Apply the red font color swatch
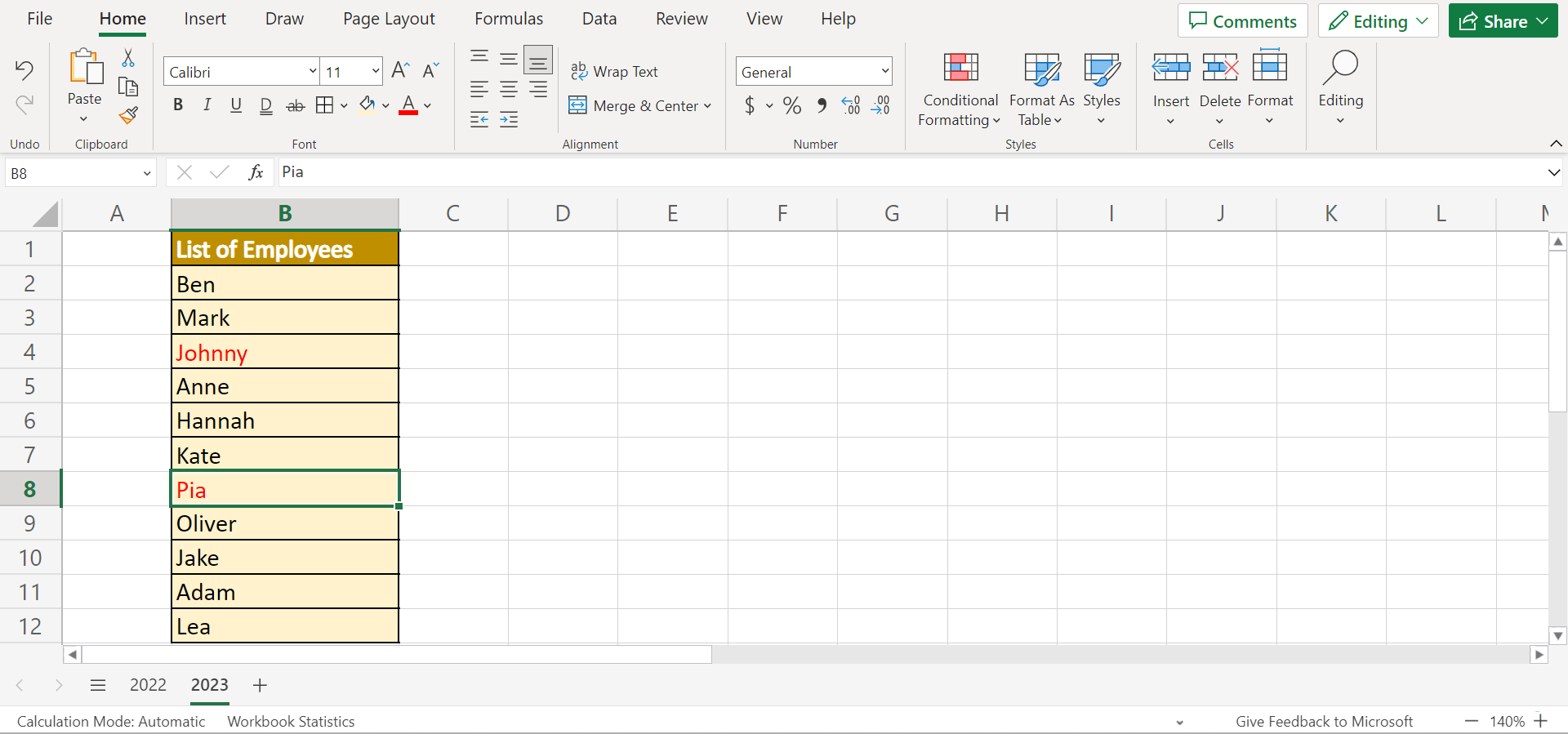 point(408,105)
